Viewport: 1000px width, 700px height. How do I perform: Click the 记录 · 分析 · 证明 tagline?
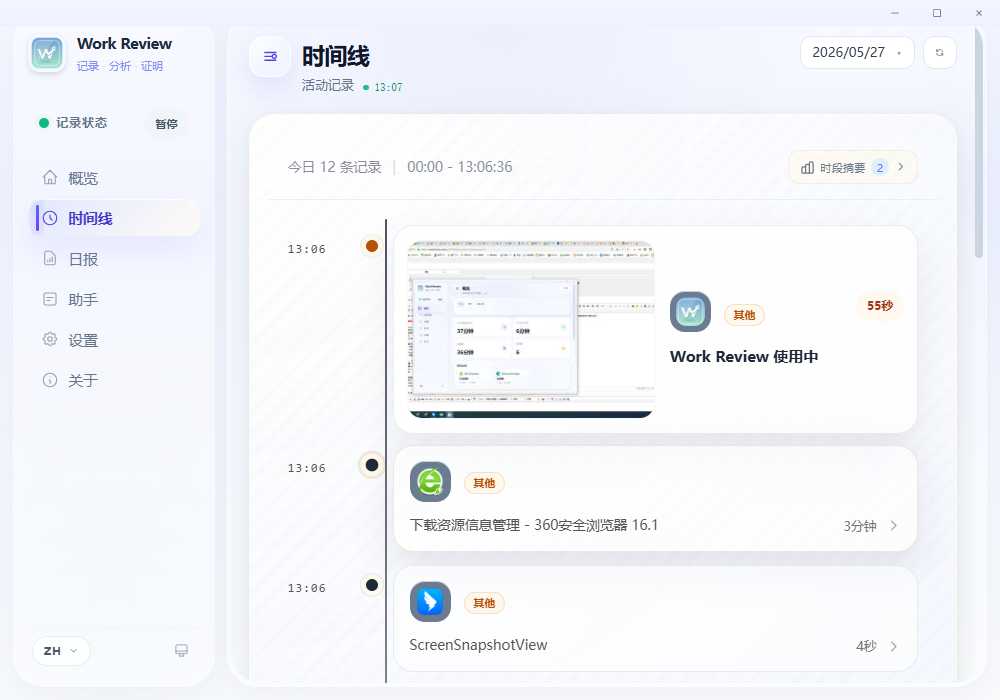point(120,66)
